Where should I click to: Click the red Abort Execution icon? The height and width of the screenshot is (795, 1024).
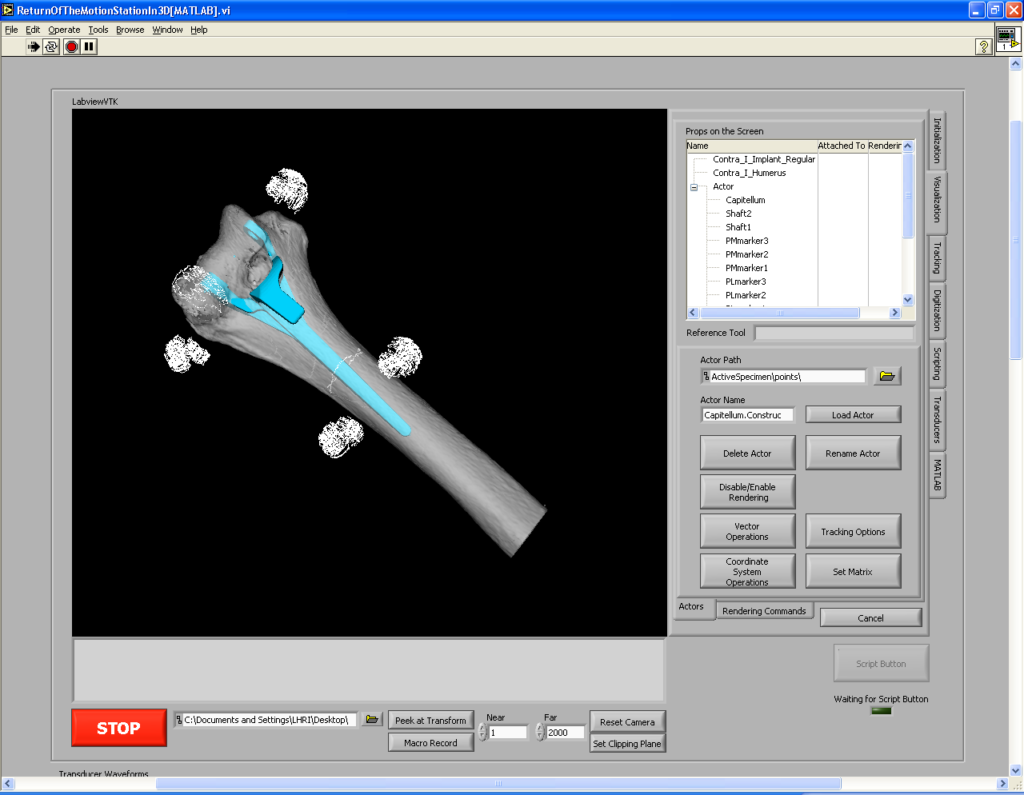pos(71,47)
